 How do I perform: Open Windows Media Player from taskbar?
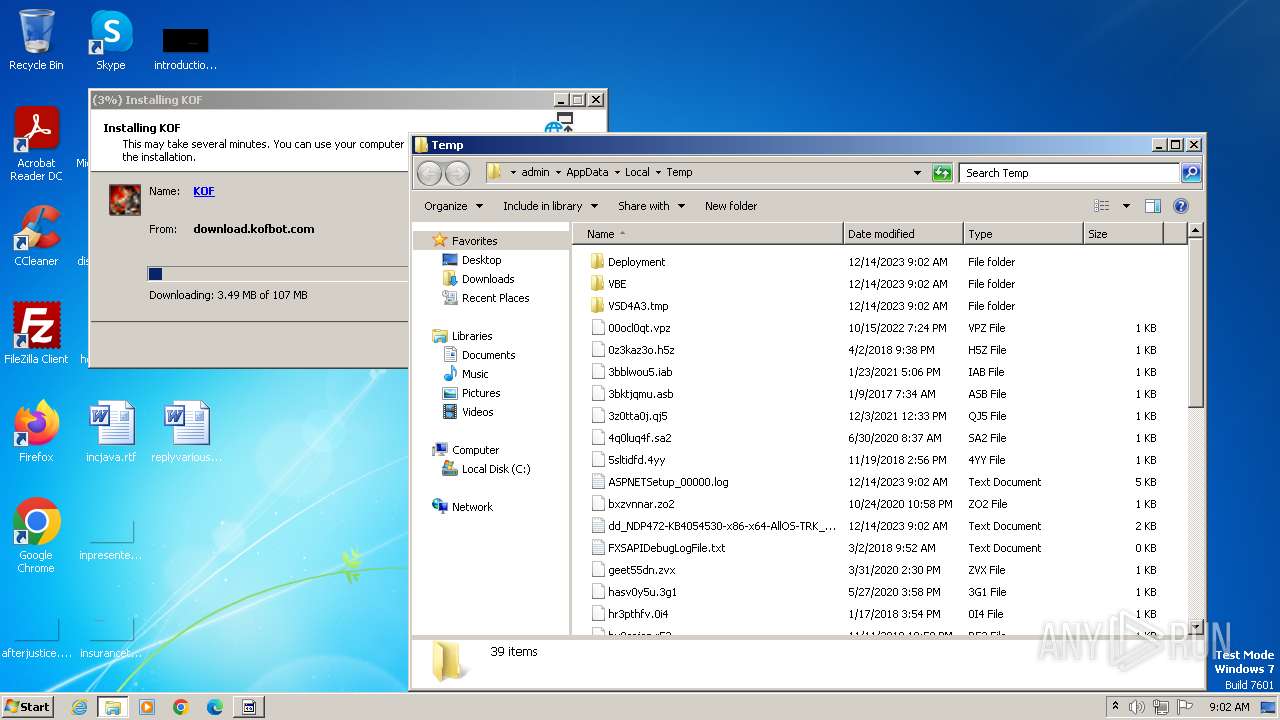[147, 707]
